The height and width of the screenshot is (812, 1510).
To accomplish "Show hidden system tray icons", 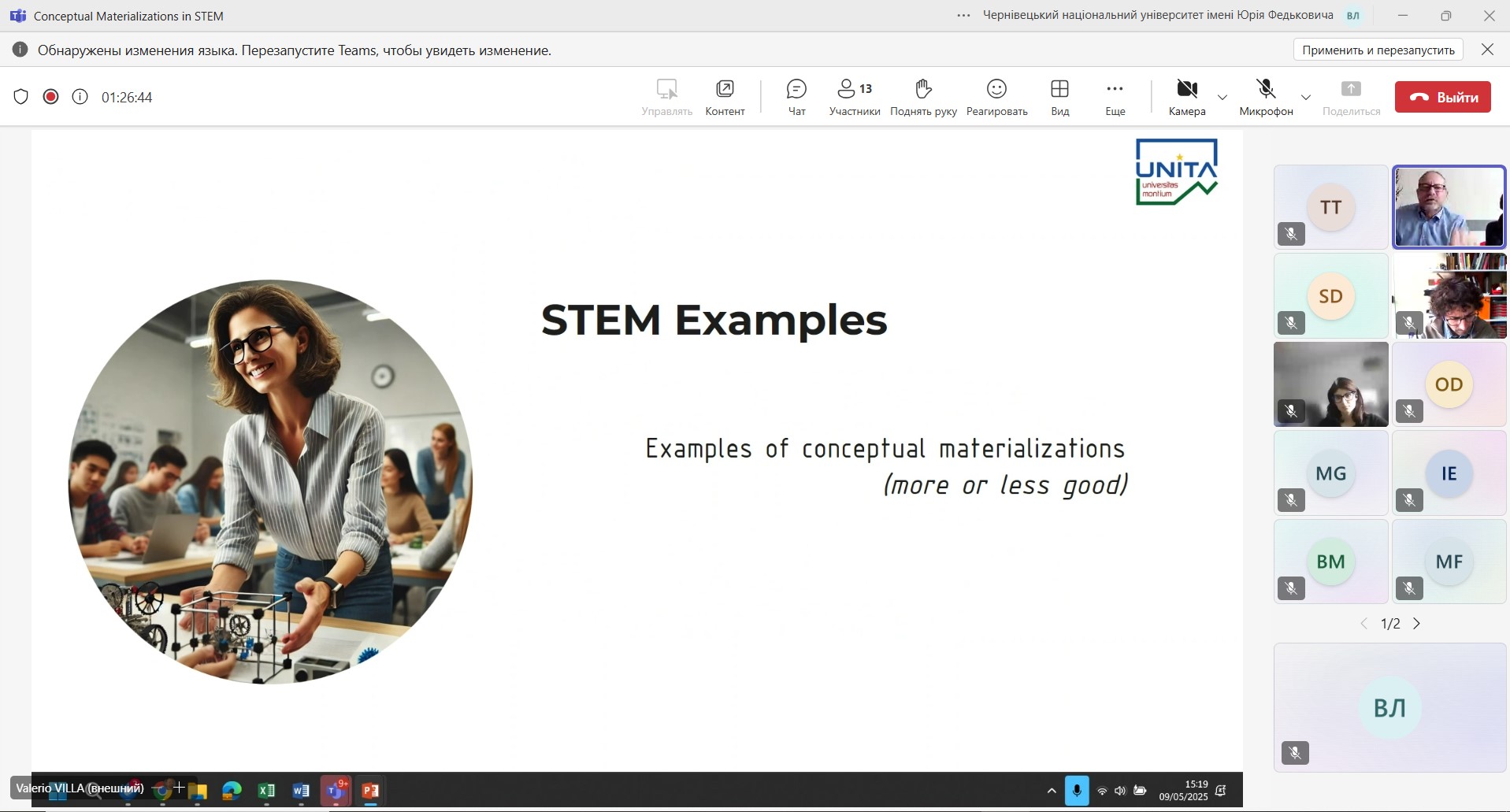I will (1052, 791).
